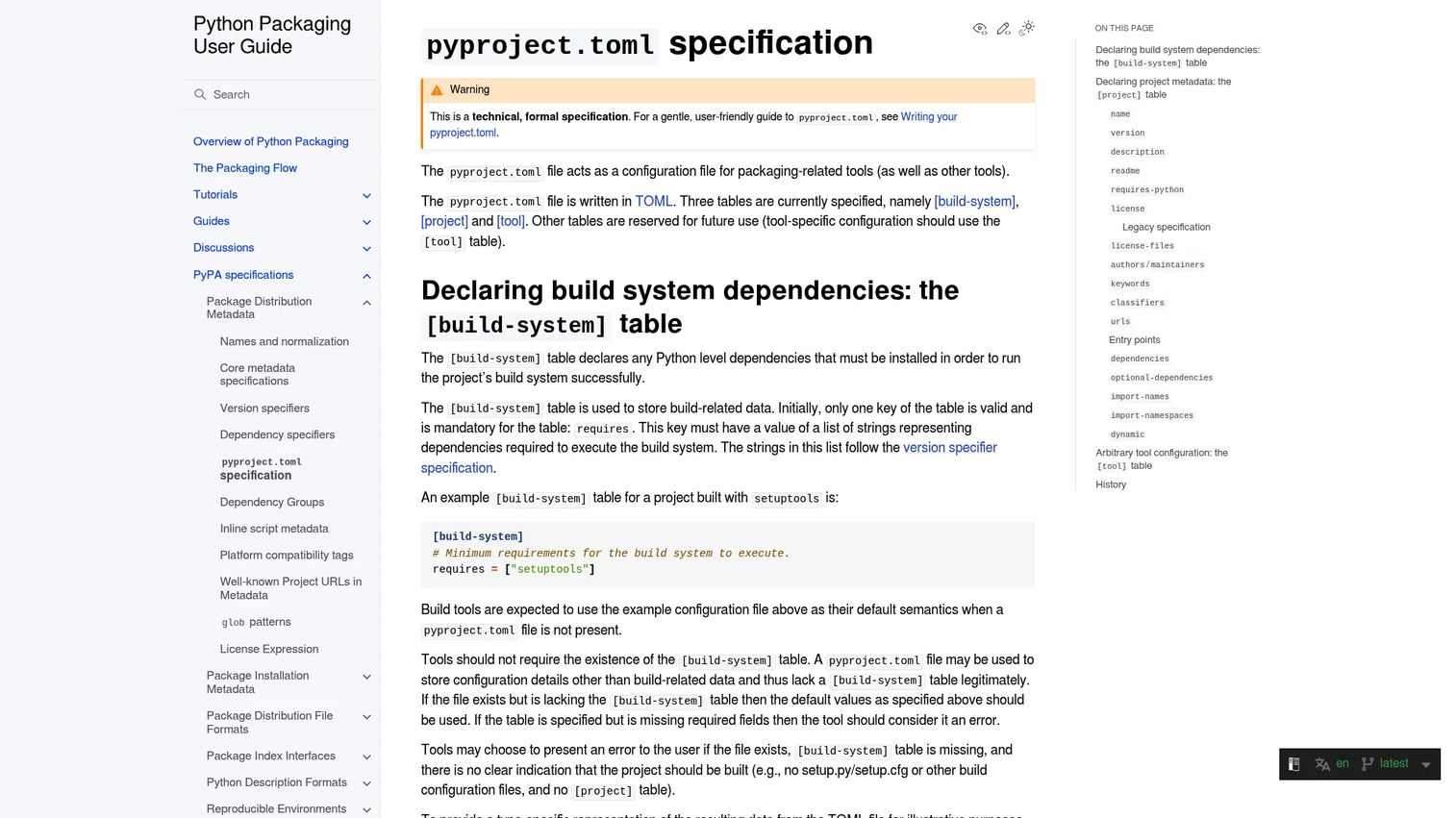The image size is (1456, 818).
Task: Click the translate language icon in flyout
Action: coord(1322,764)
